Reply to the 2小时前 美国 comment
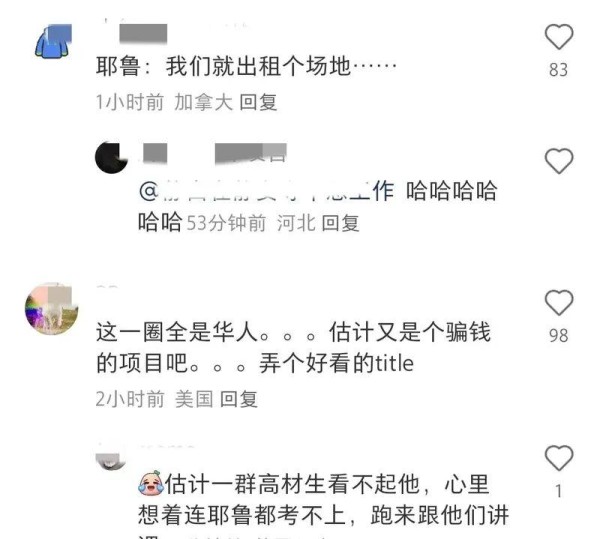The image size is (600, 539). click(x=239, y=399)
